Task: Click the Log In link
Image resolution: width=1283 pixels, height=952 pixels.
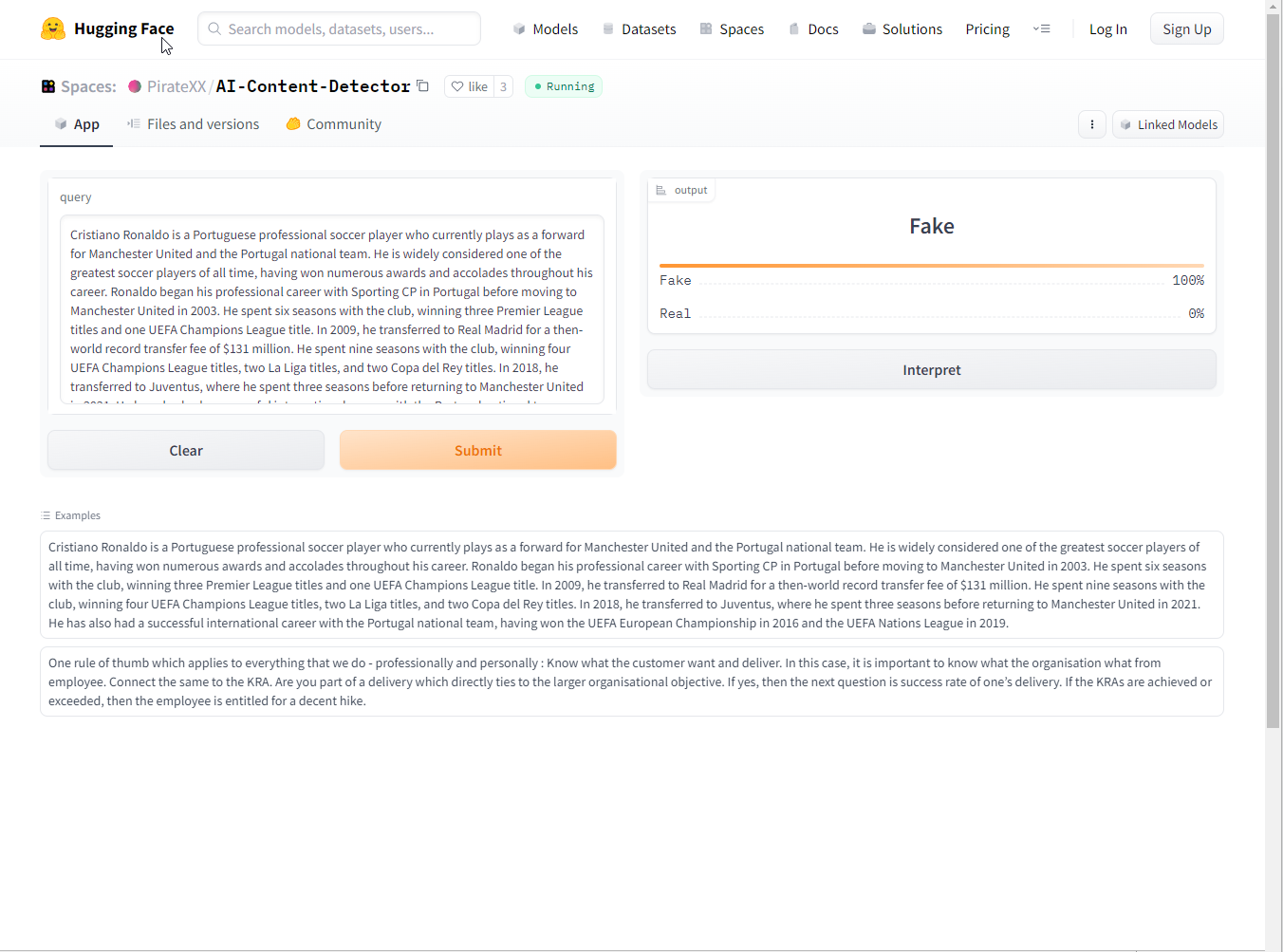Action: (x=1107, y=29)
